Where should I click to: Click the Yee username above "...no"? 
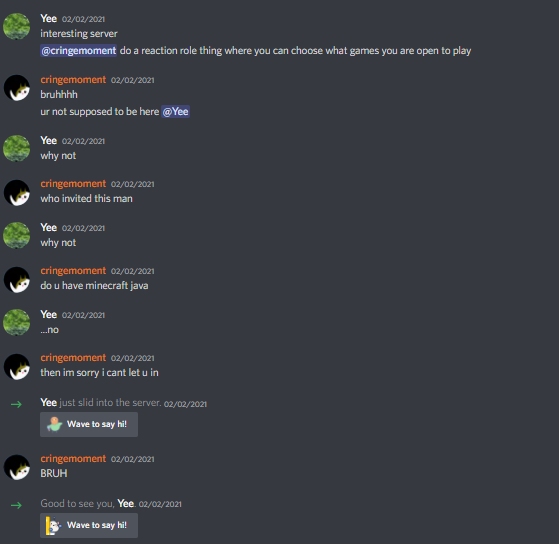coord(48,314)
